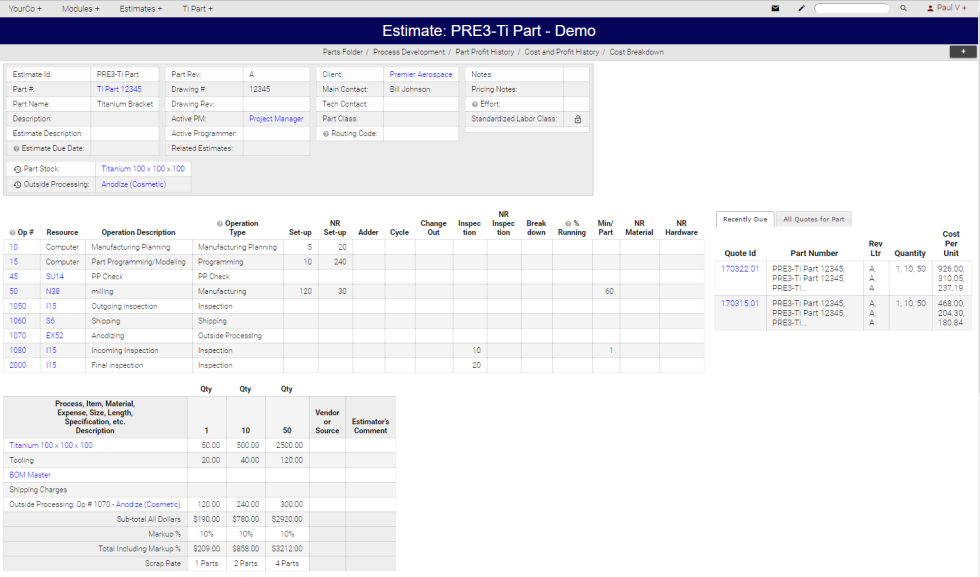
Task: Click the Standardized Labor Class lock icon
Action: coord(577,119)
